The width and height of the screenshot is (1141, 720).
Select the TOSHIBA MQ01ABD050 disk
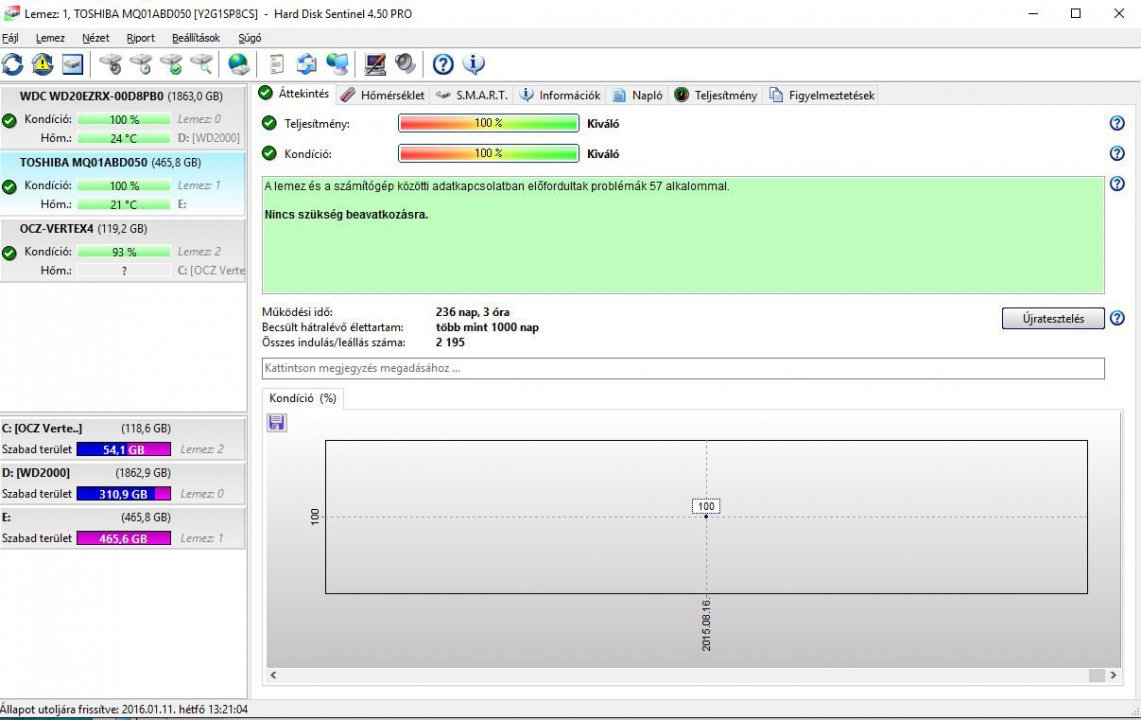point(122,183)
